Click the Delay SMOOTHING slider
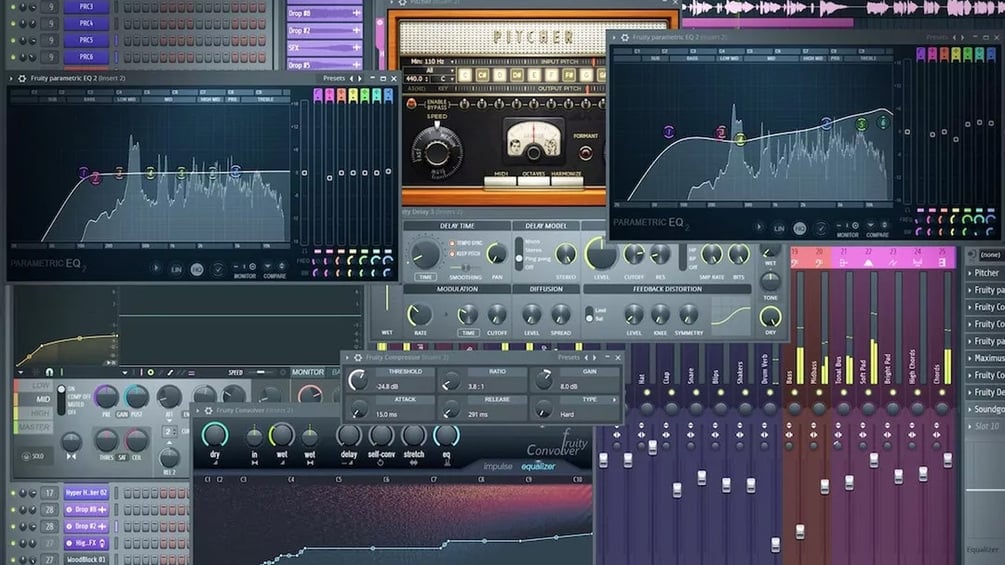The width and height of the screenshot is (1005, 565). [x=466, y=268]
